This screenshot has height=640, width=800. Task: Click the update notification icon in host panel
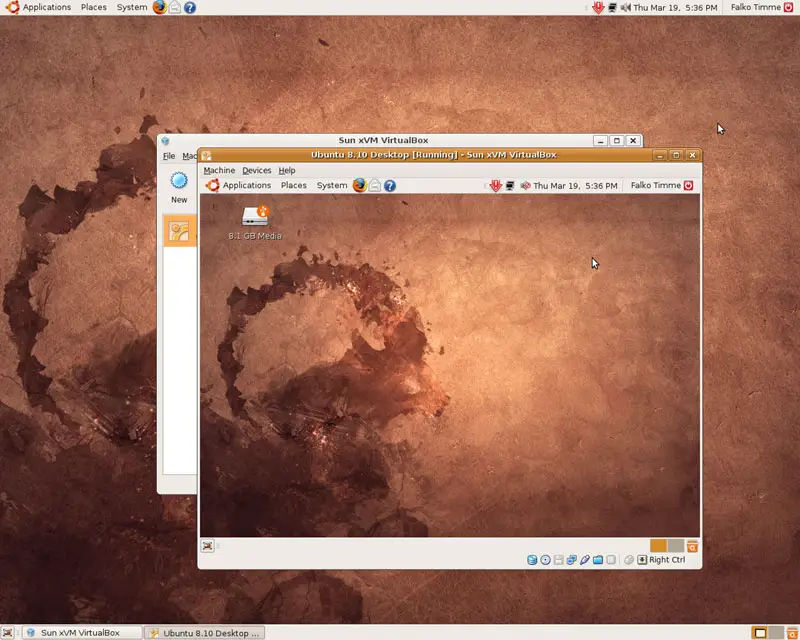(x=598, y=7)
